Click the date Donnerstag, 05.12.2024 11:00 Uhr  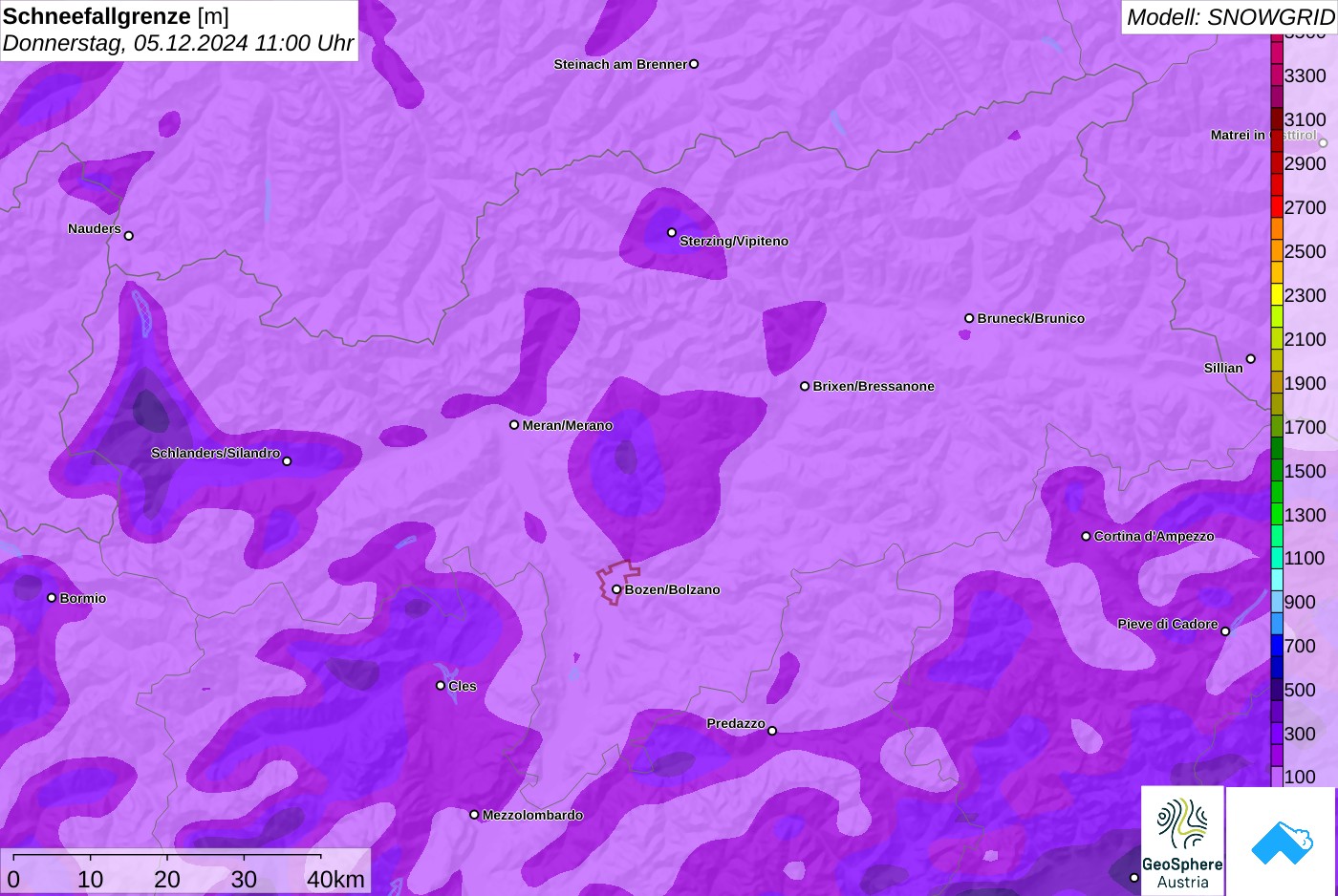(179, 43)
